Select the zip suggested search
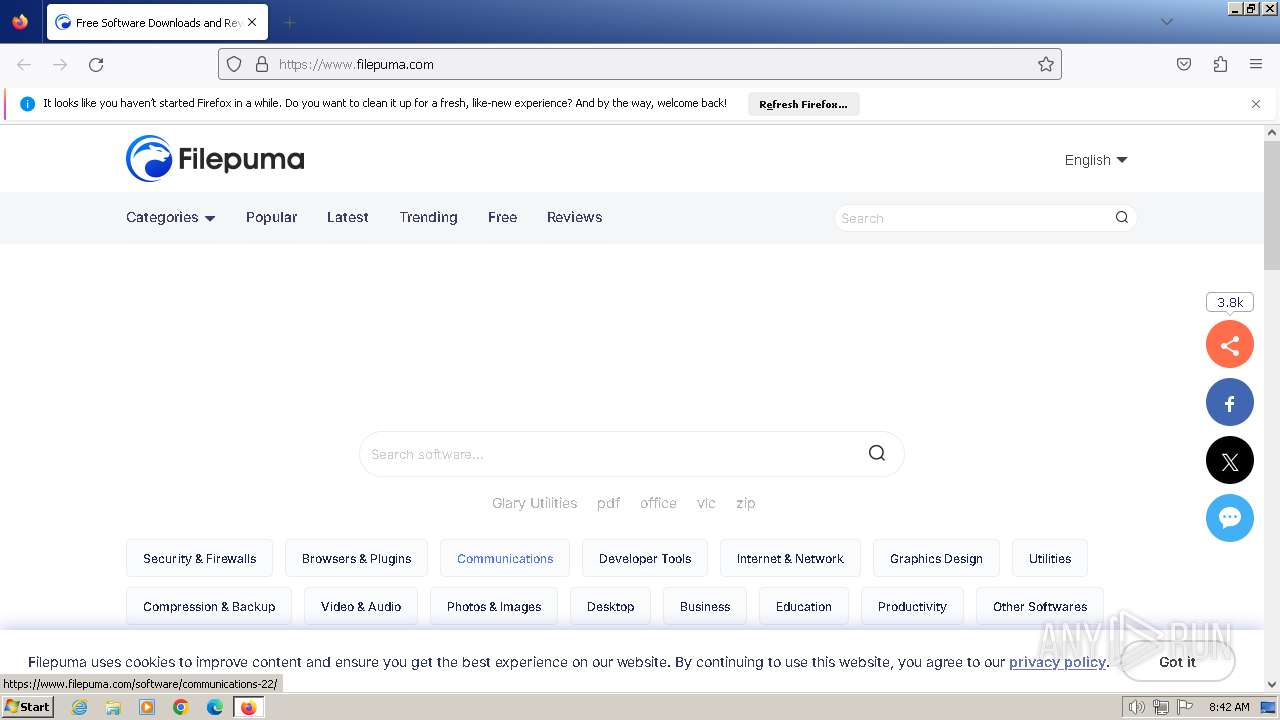Viewport: 1280px width, 720px height. [x=746, y=503]
